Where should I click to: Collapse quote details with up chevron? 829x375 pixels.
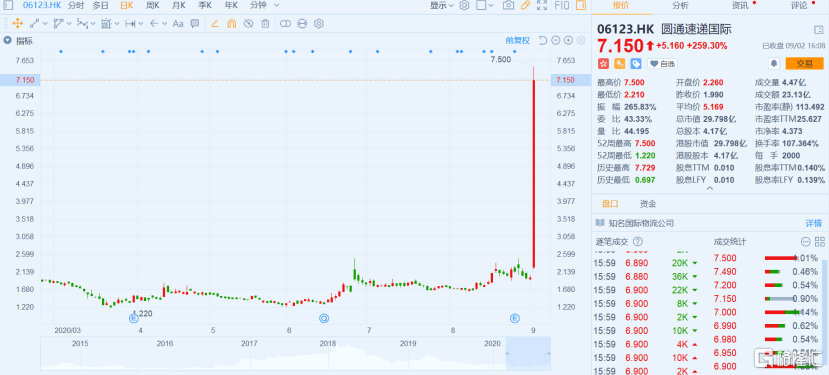click(x=710, y=188)
